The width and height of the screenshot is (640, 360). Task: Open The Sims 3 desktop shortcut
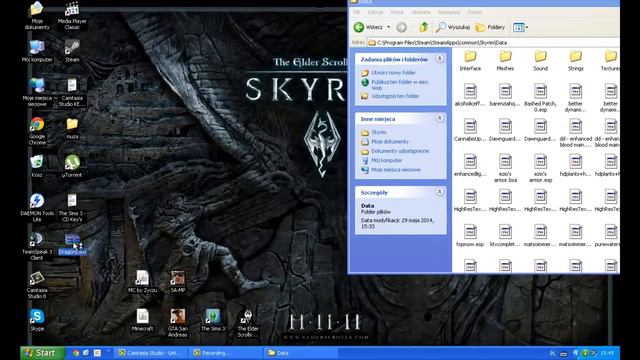click(x=213, y=320)
